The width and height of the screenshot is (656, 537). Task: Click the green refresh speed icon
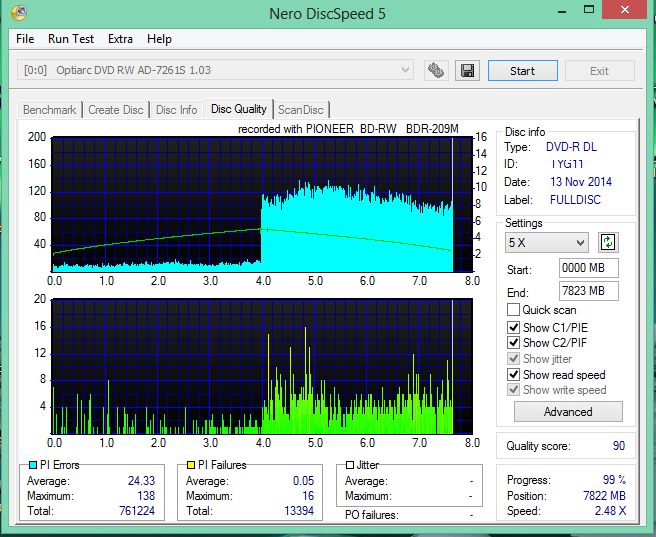(x=608, y=243)
